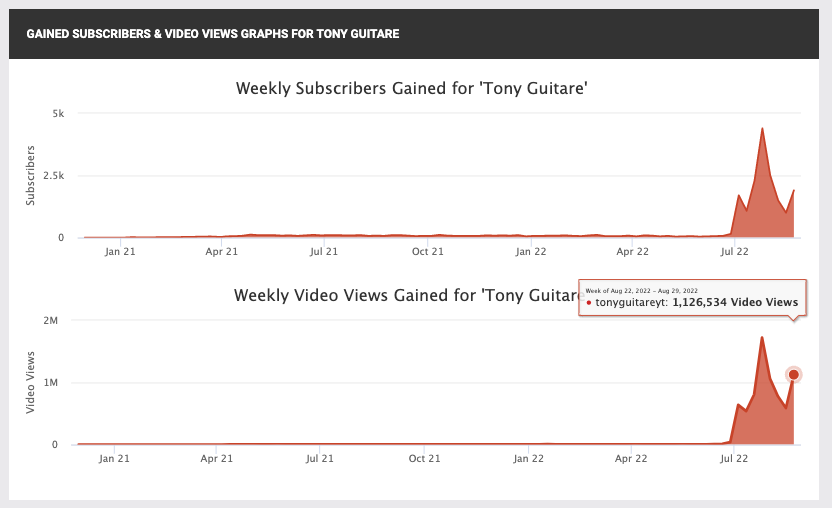Click the peak of the Weekly Subscribers chart
832x508 pixels.
coord(762,129)
